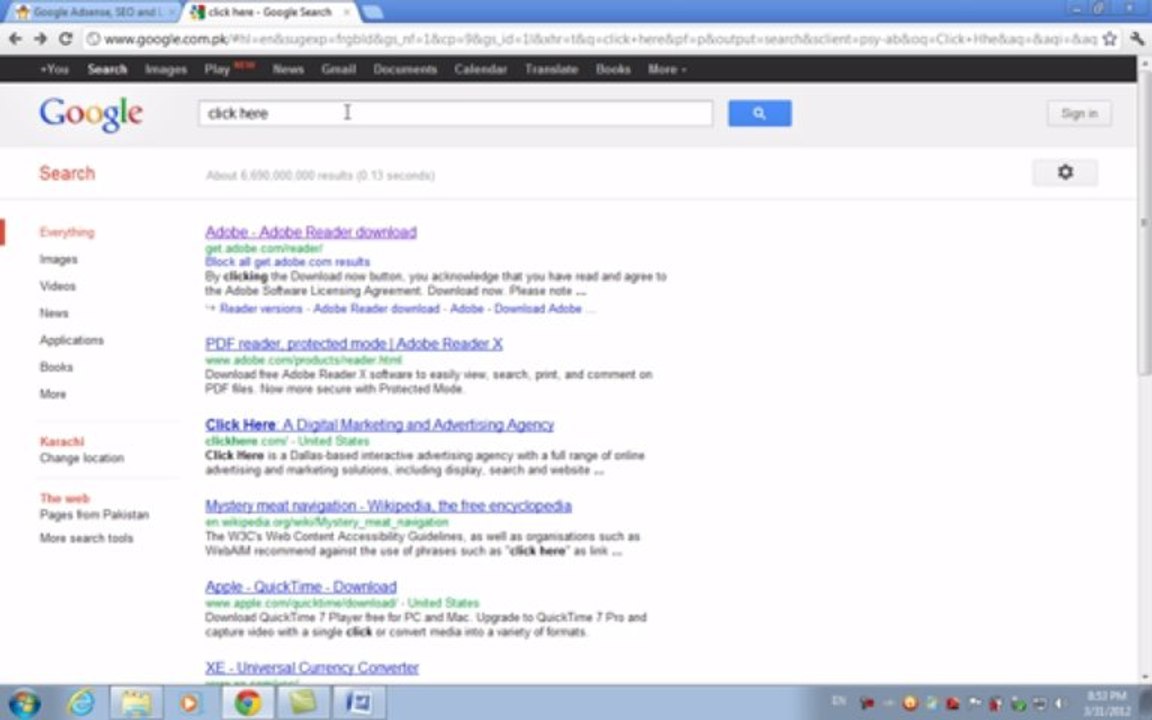
Task: Show the clock in the system tray
Action: click(1106, 703)
